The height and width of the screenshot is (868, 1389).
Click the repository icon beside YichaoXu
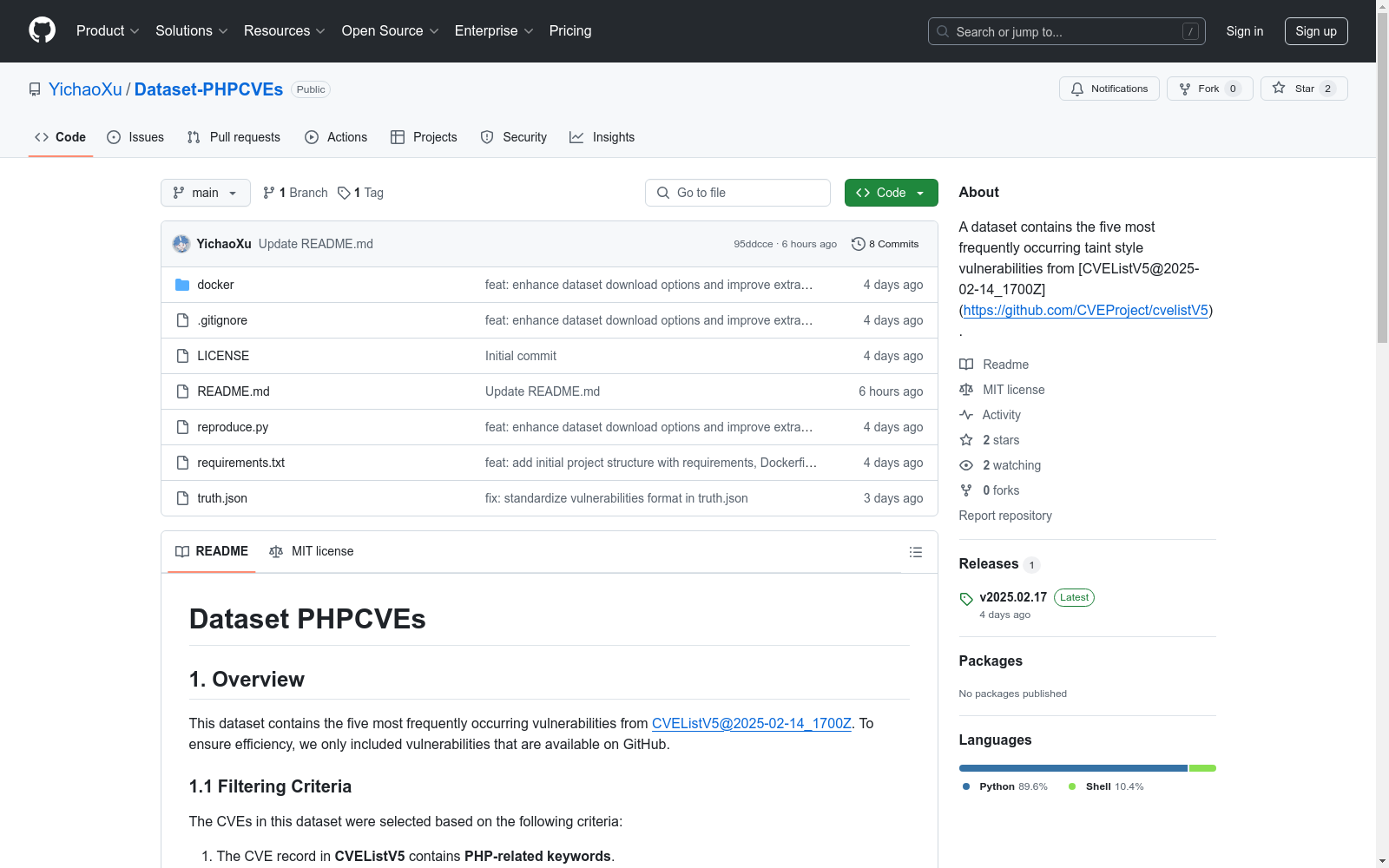pos(35,89)
